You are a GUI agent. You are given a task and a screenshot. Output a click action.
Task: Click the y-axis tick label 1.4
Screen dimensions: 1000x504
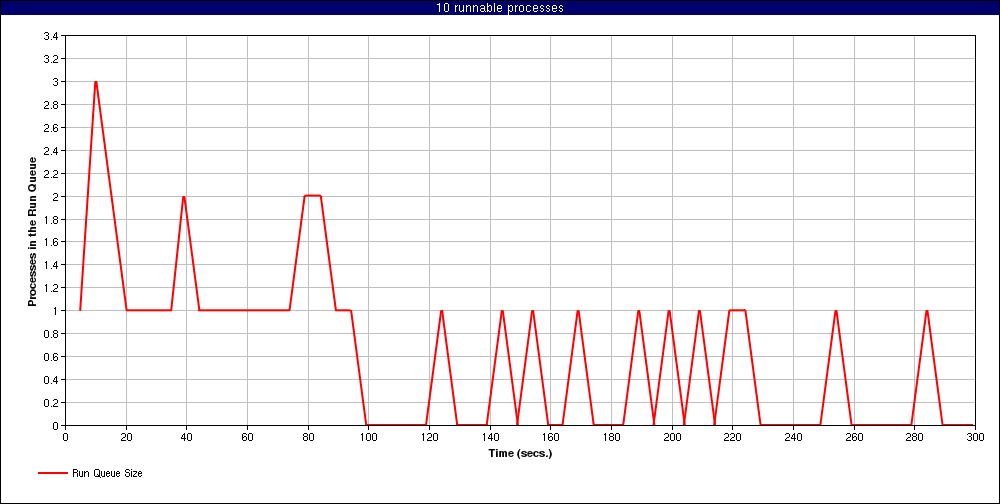tap(51, 265)
